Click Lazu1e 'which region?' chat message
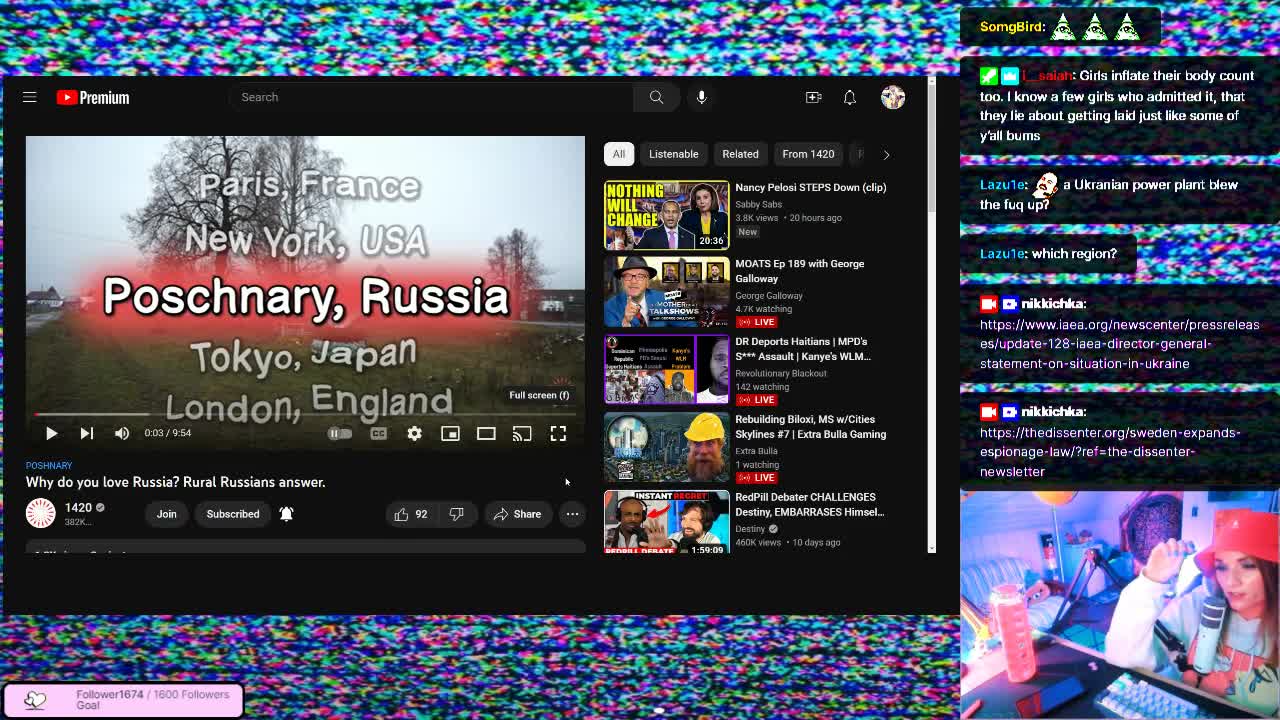The height and width of the screenshot is (720, 1280). tap(1048, 254)
